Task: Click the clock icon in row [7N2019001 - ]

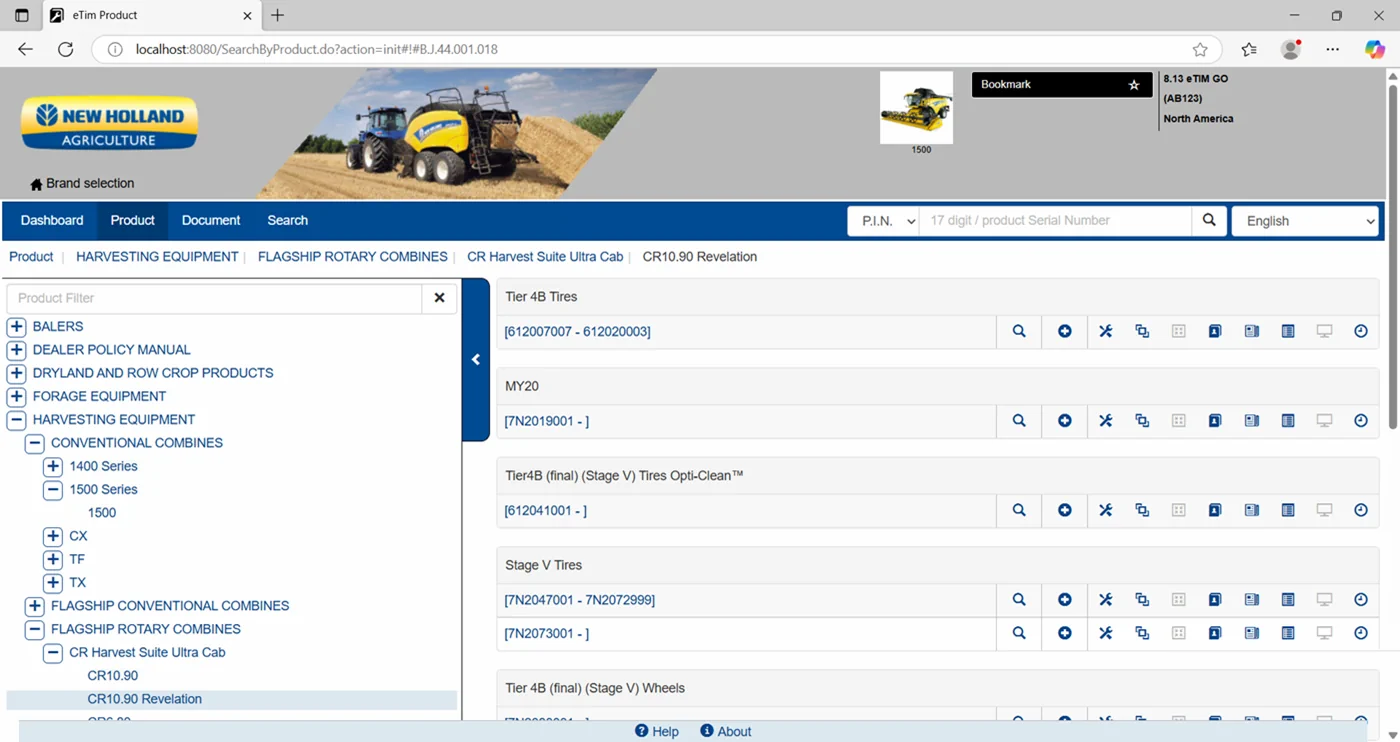Action: 1361,421
